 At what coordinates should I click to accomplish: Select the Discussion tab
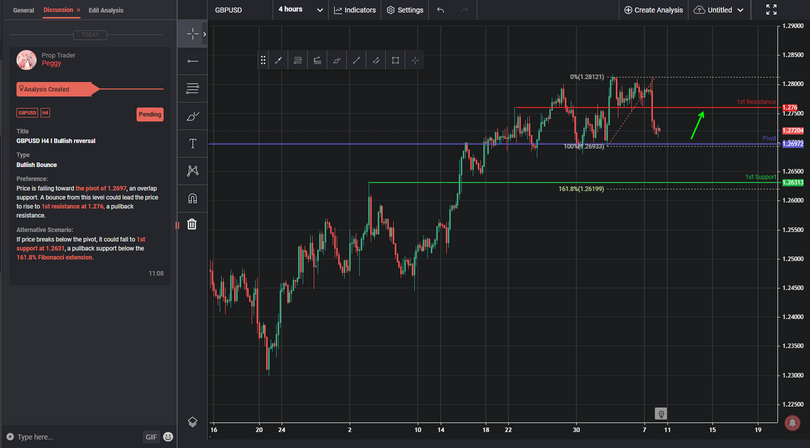(58, 10)
